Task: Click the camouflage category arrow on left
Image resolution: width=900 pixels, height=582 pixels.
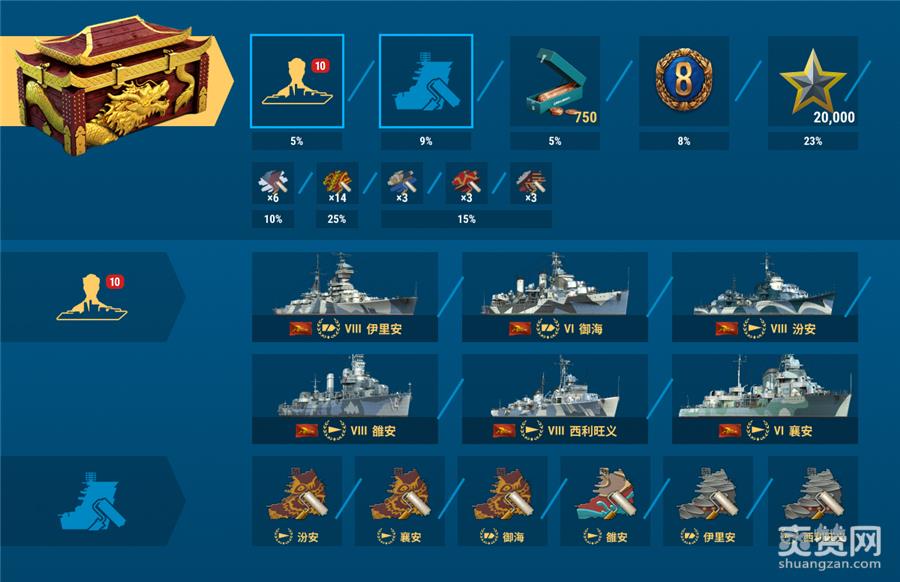Action: [x=92, y=501]
